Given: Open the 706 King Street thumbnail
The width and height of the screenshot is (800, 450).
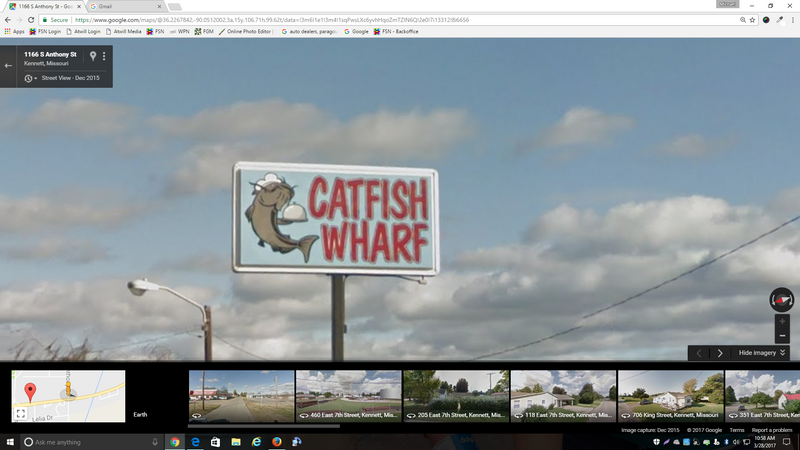Looking at the screenshot, I should (670, 396).
